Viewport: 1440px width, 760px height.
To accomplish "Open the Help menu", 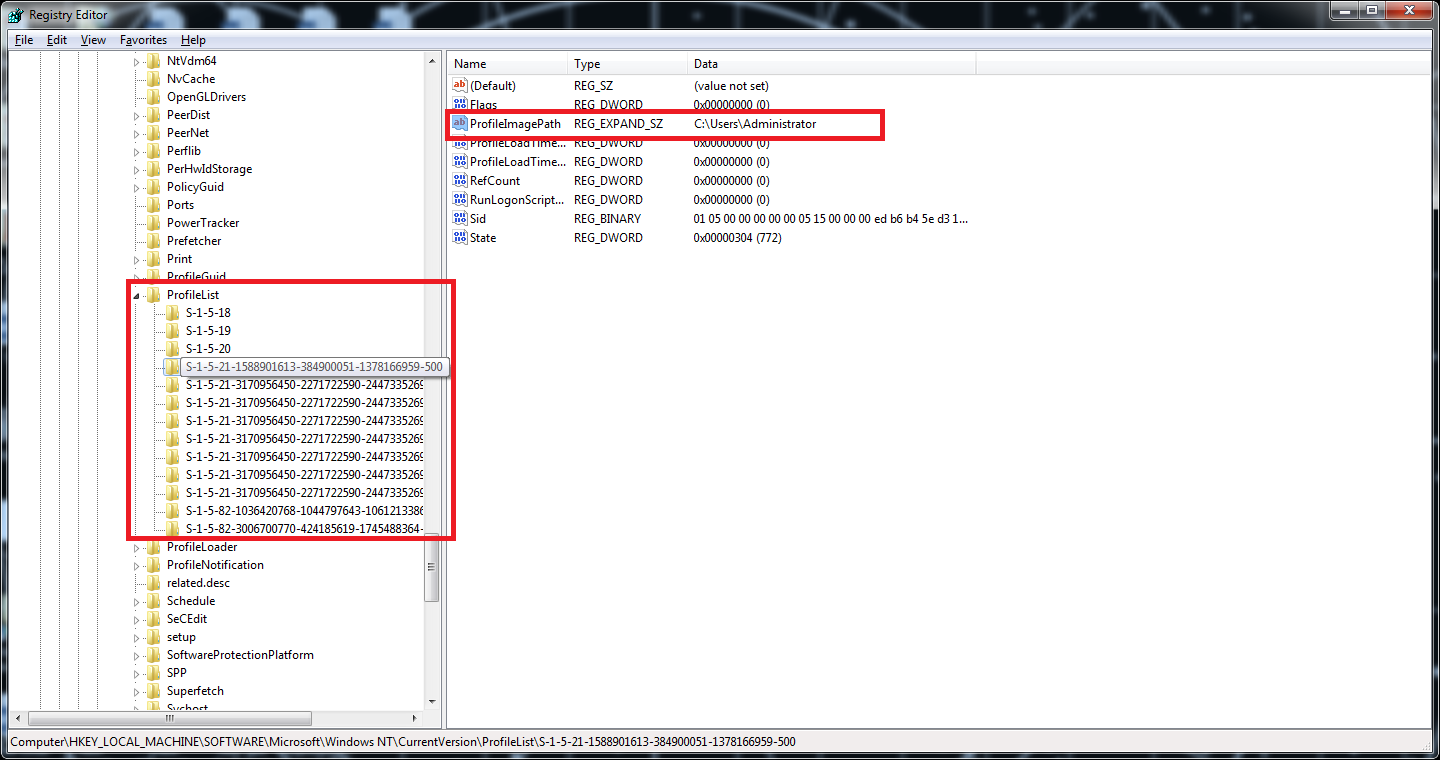I will [193, 40].
